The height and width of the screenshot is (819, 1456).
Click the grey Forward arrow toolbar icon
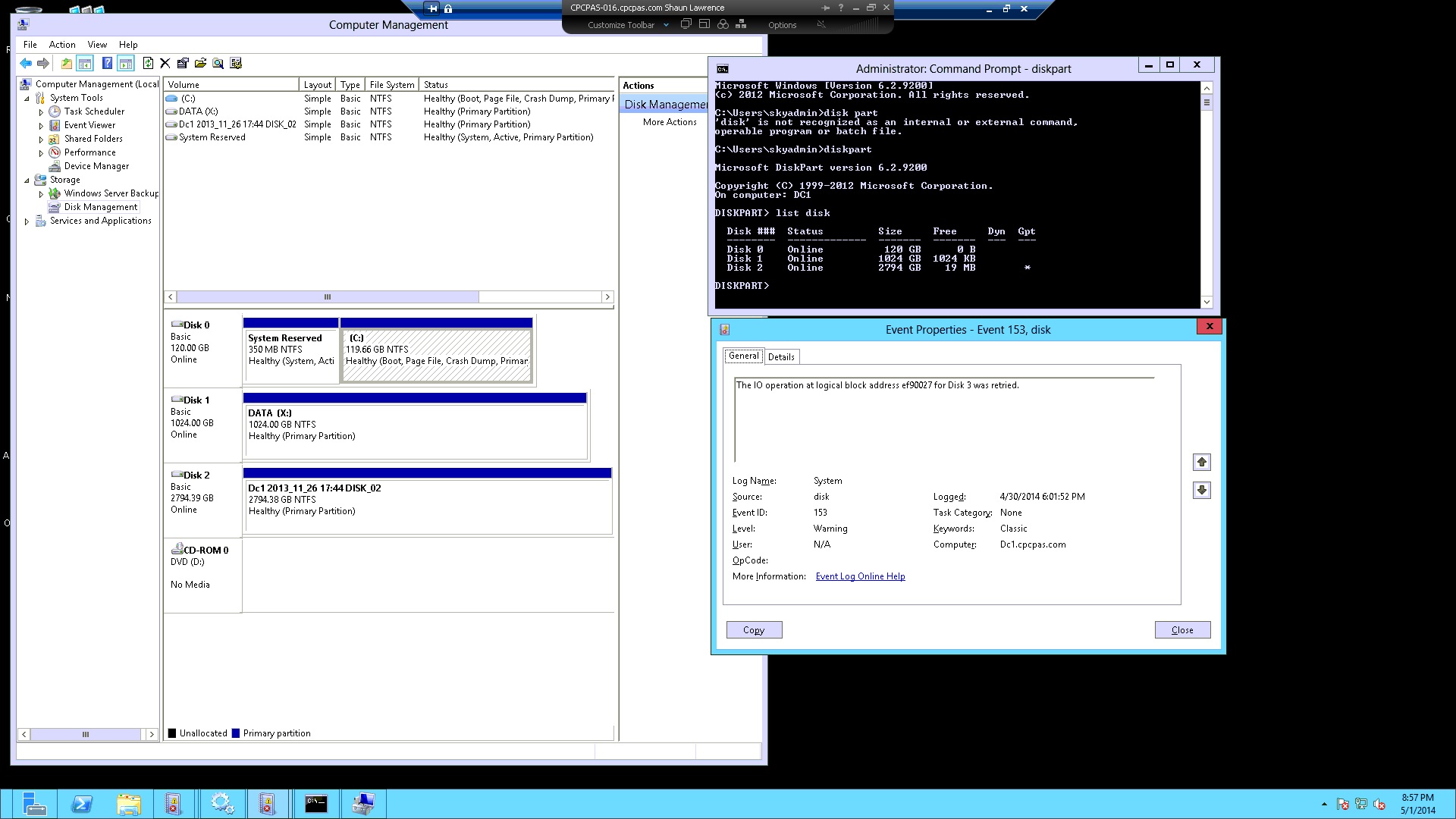[x=43, y=64]
